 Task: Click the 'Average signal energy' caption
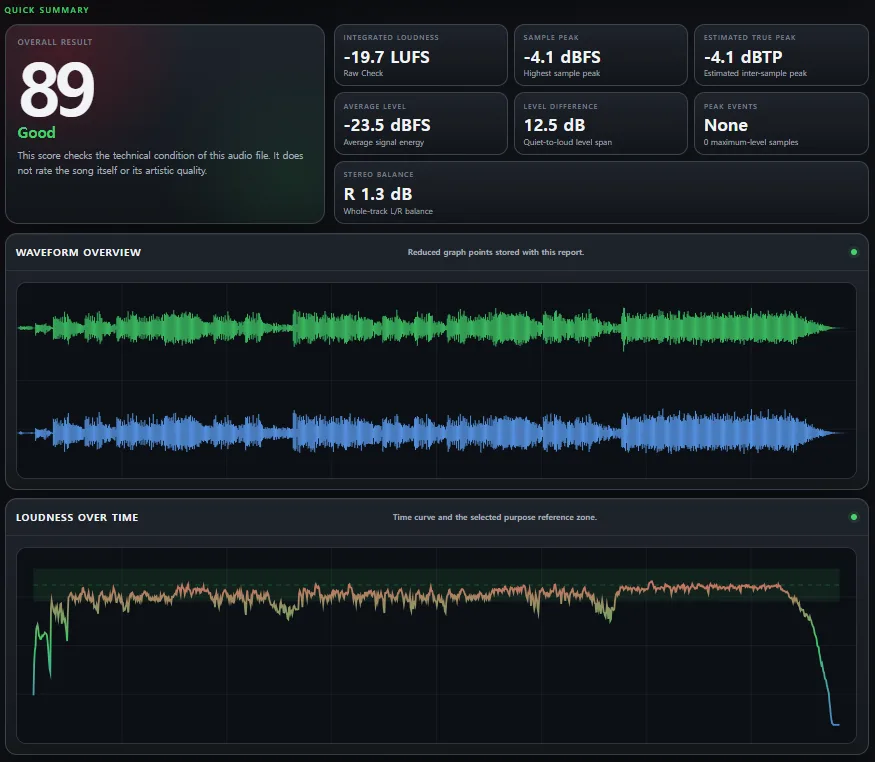click(383, 142)
